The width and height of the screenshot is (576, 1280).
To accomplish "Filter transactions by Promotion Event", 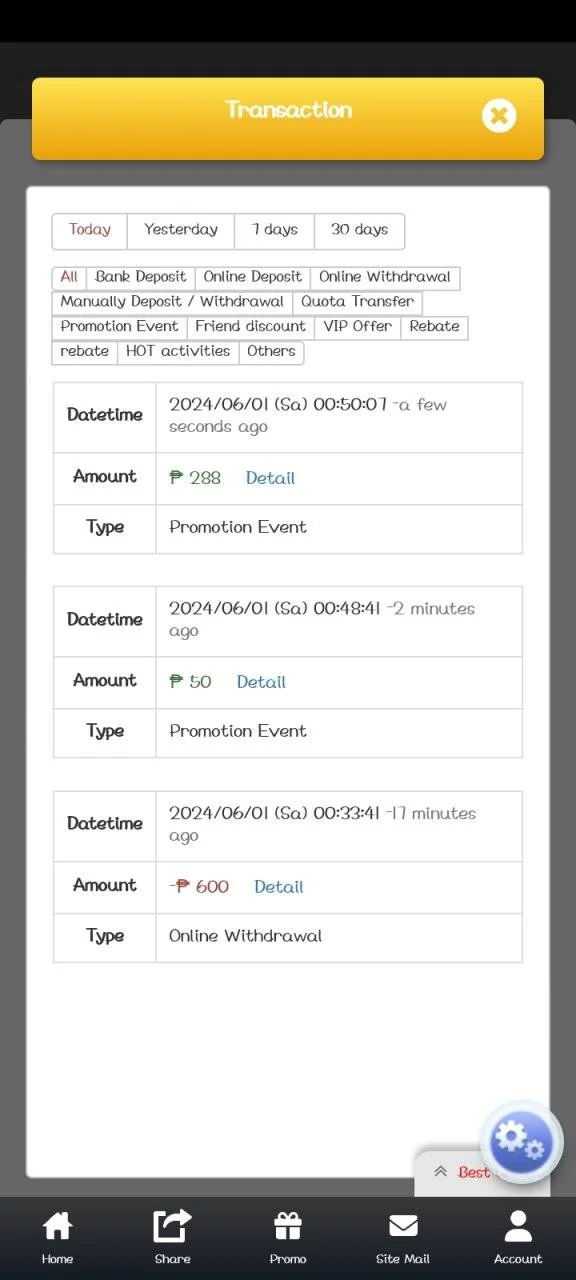I will tap(119, 327).
